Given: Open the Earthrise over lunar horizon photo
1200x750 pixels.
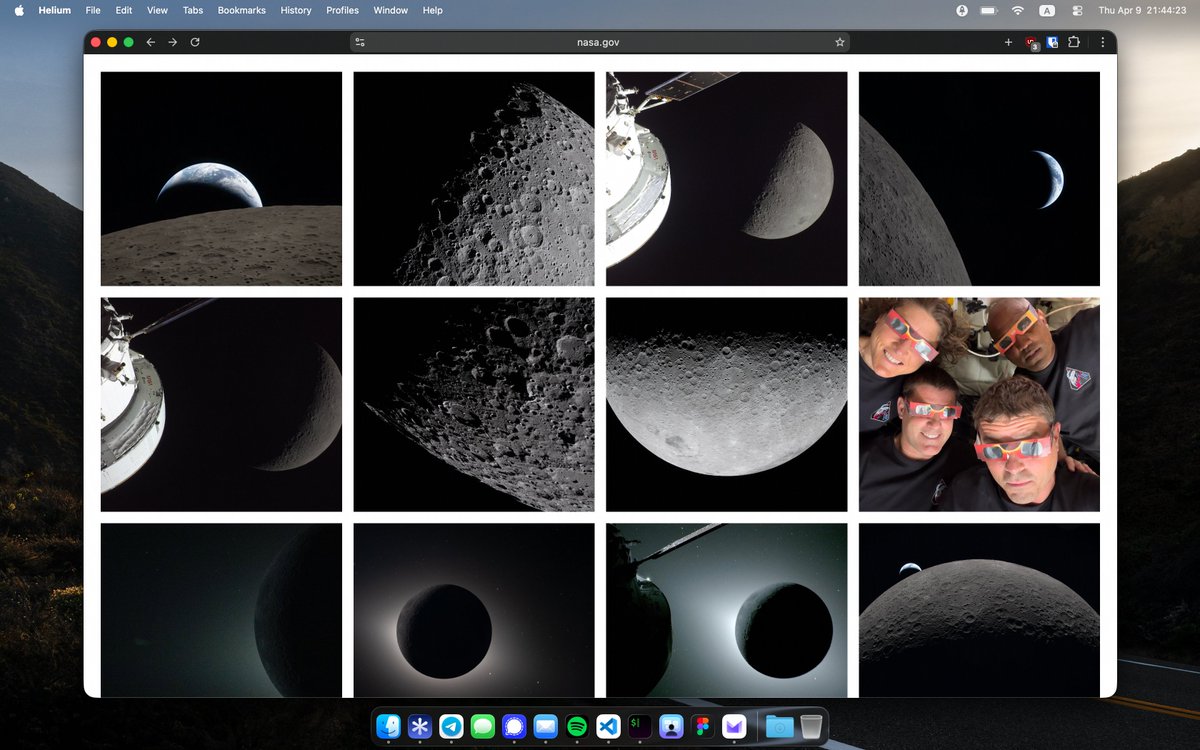Looking at the screenshot, I should coord(221,179).
